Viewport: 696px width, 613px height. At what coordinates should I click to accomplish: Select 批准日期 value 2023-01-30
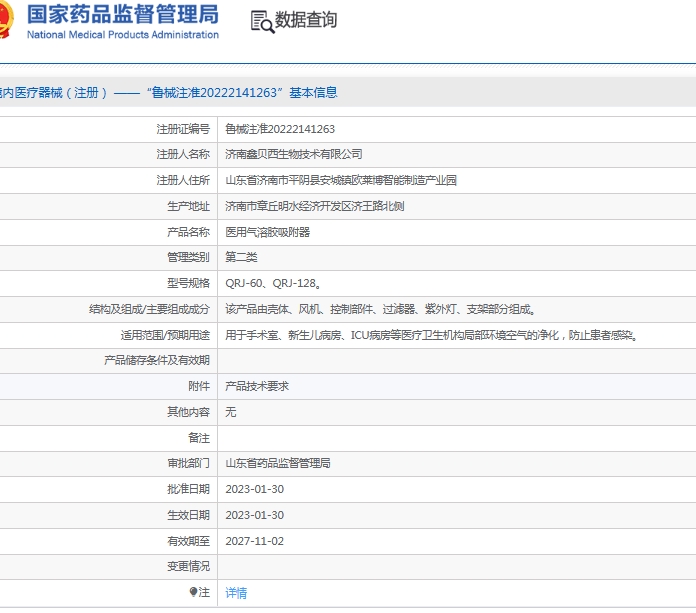click(x=255, y=489)
